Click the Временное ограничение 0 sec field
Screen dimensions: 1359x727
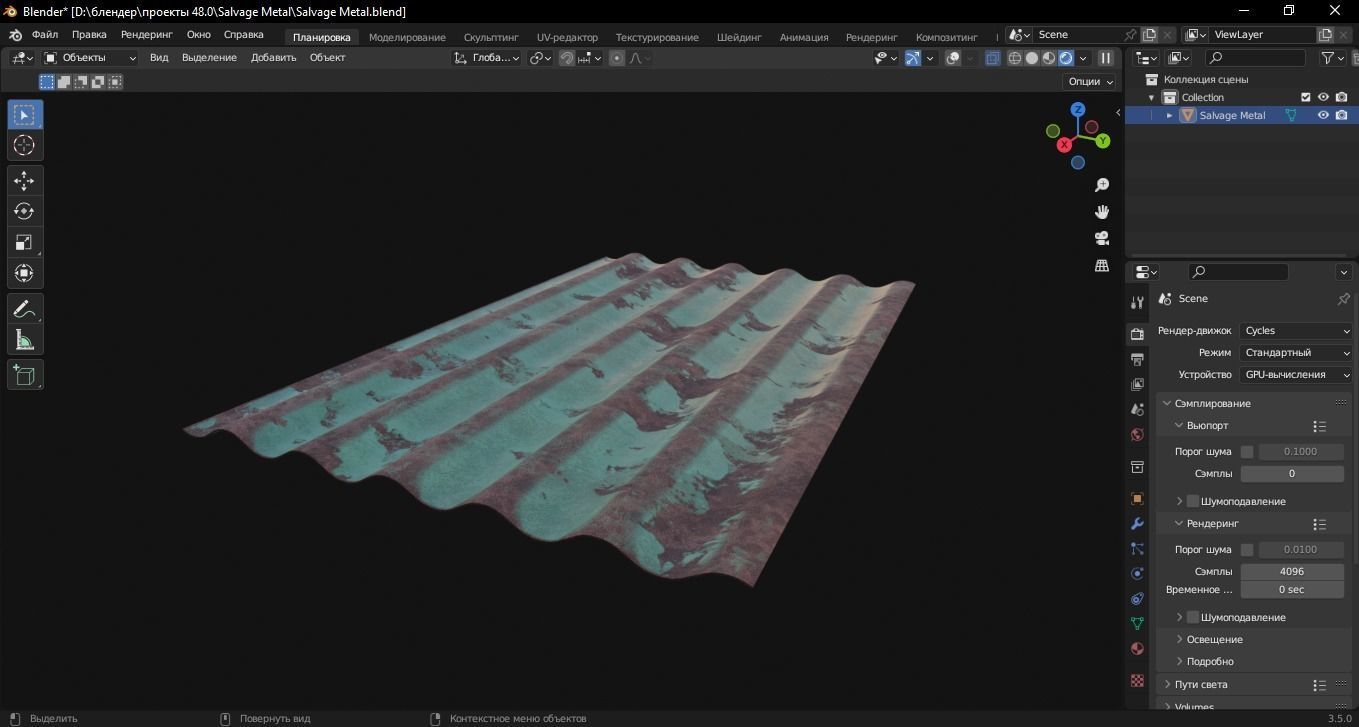click(1292, 590)
